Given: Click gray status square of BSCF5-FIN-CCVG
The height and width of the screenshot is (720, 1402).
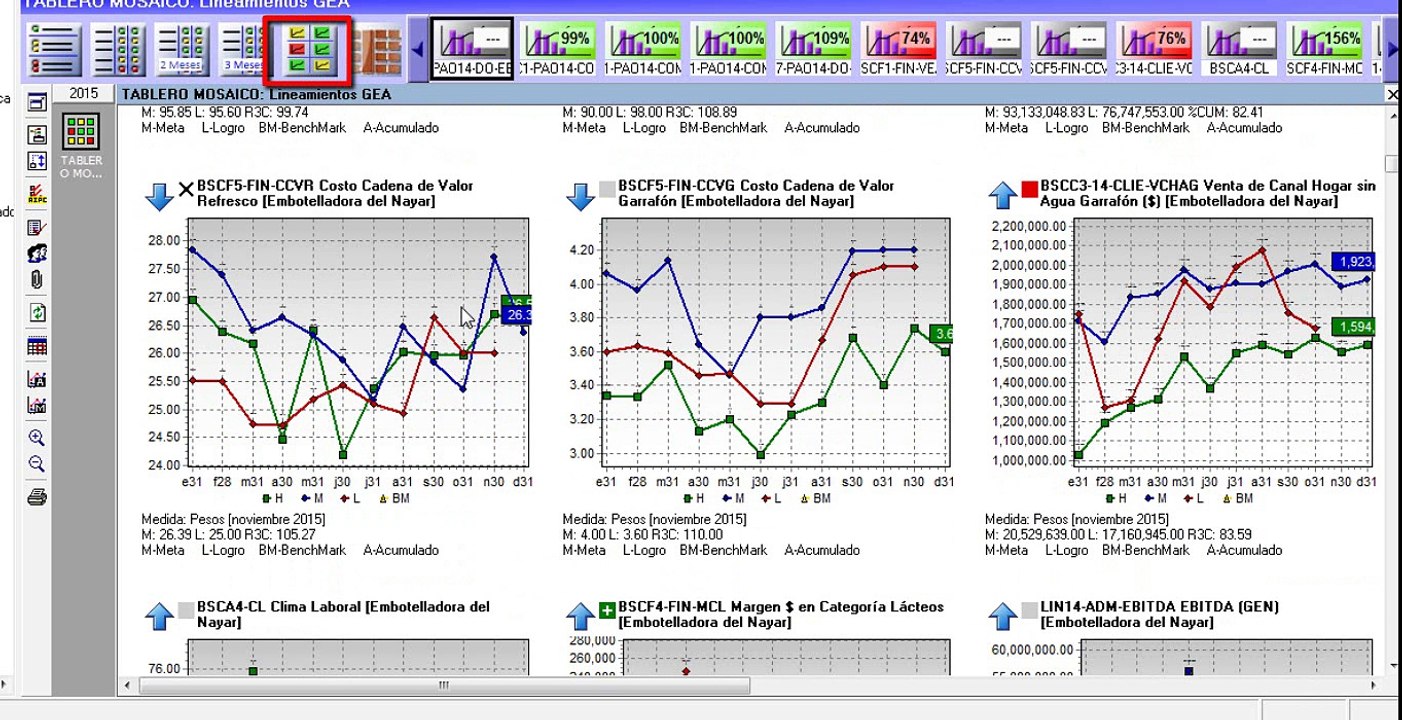Looking at the screenshot, I should 607,189.
